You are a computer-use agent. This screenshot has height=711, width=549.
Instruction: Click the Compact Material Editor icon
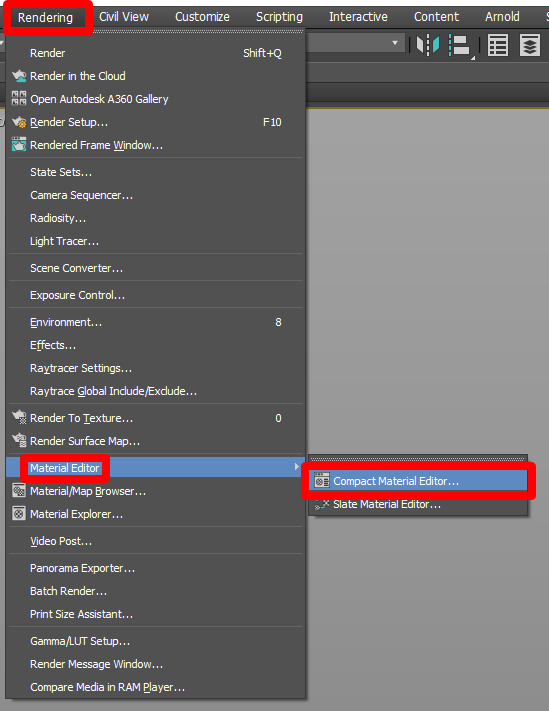(322, 481)
